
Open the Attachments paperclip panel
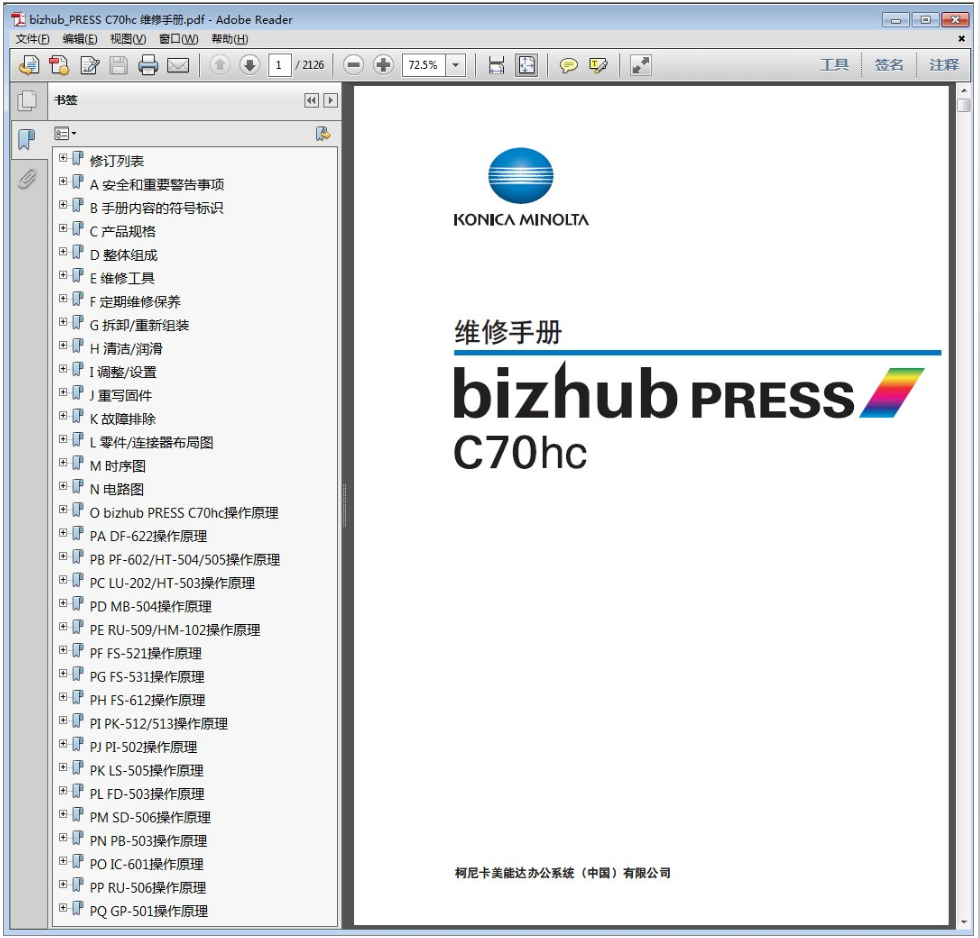click(x=27, y=179)
